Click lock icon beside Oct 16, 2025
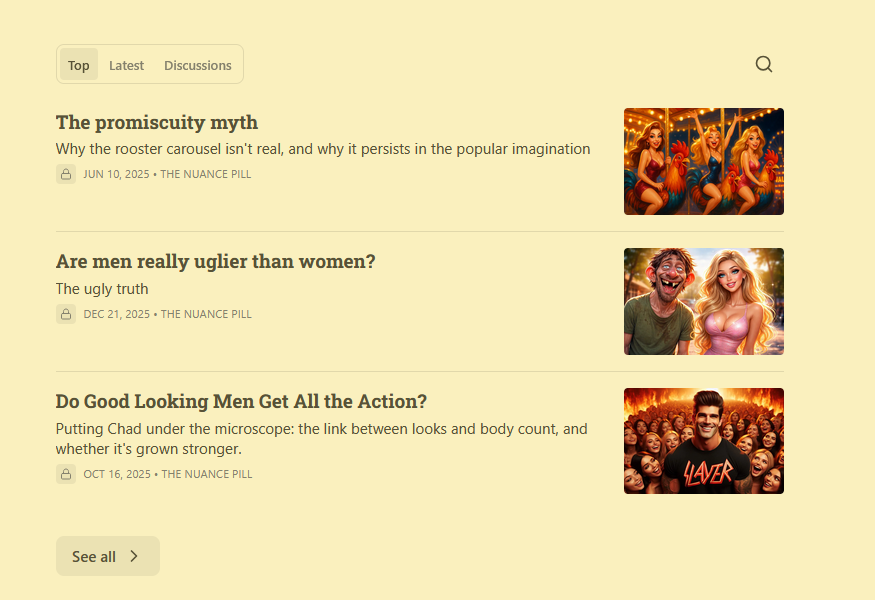Viewport: 875px width, 600px height. coord(66,474)
